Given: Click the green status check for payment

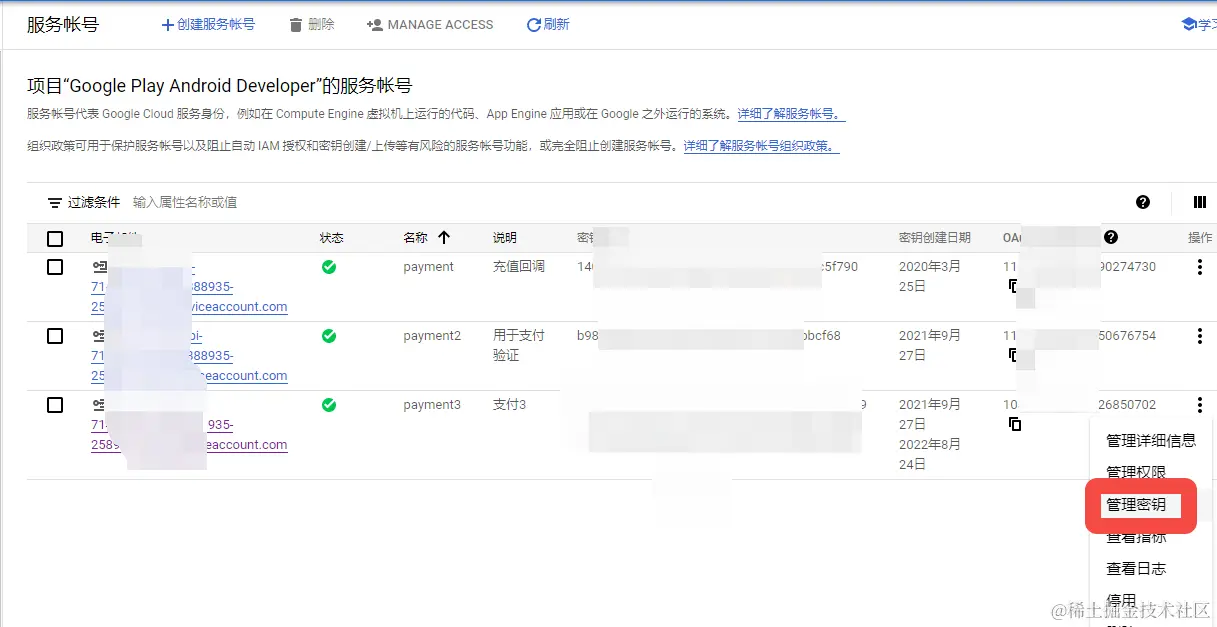Looking at the screenshot, I should point(329,267).
